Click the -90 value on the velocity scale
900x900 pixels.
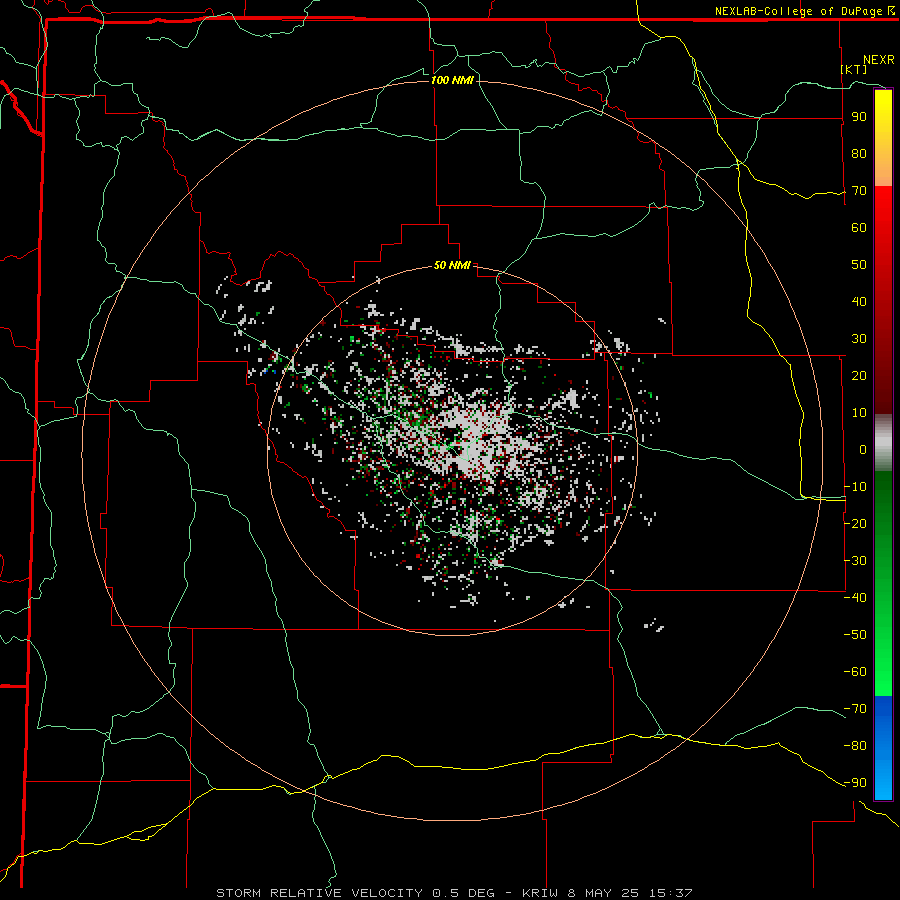coord(855,783)
